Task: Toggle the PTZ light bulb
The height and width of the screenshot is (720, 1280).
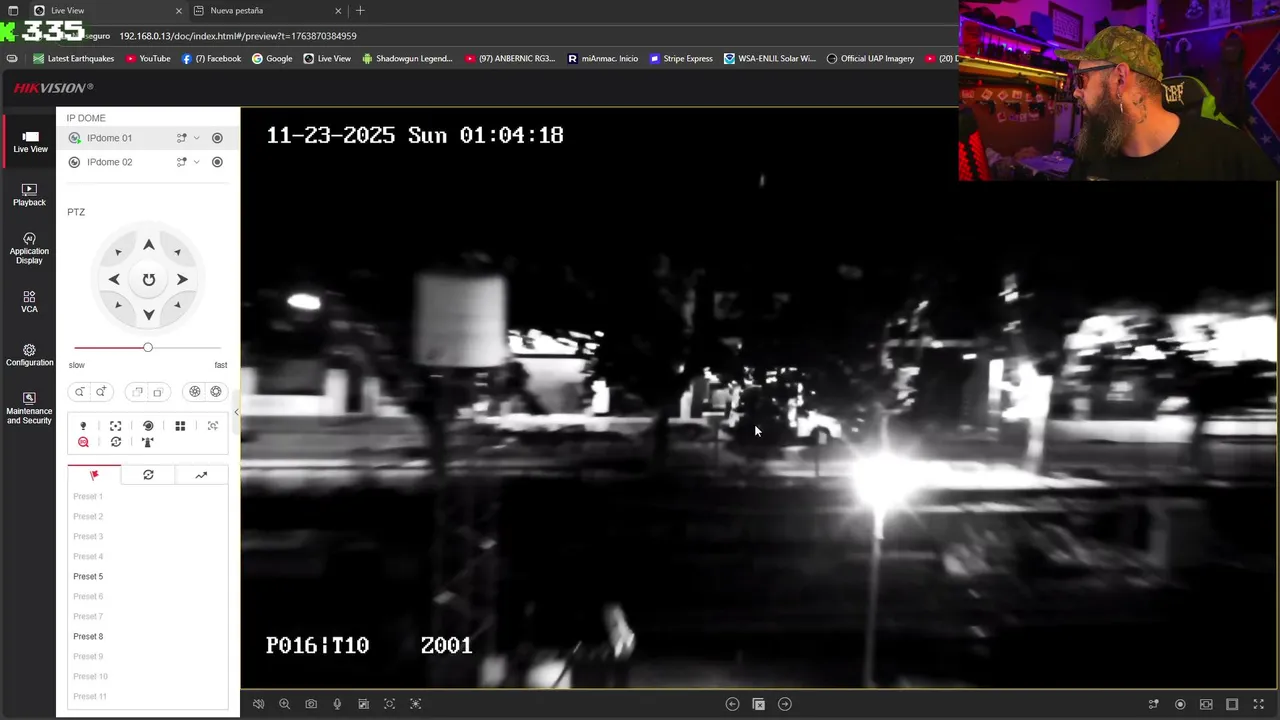Action: click(x=83, y=426)
